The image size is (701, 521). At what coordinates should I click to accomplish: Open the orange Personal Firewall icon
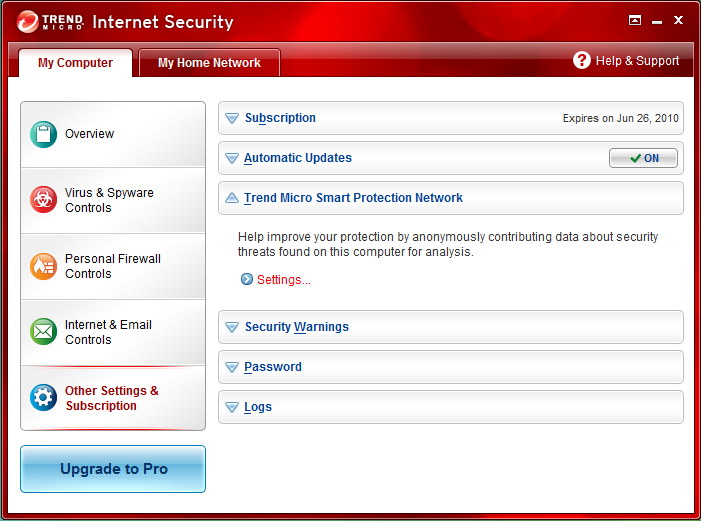[x=43, y=266]
